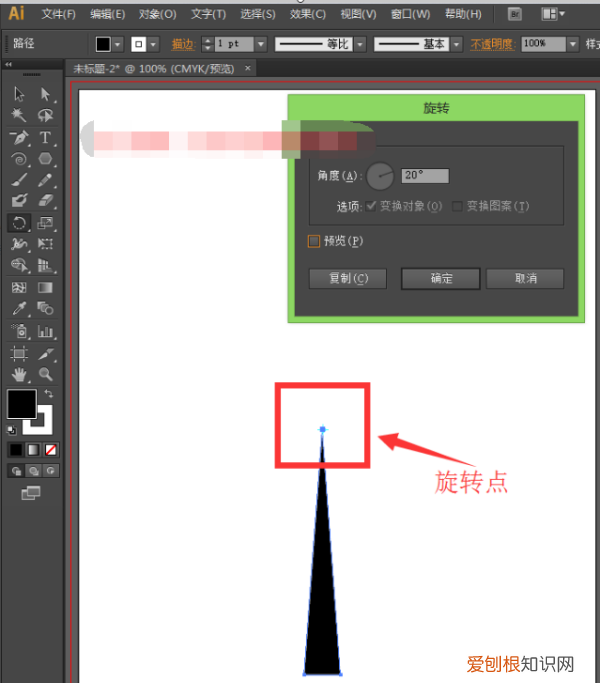Select the Rotate tool

click(19, 223)
